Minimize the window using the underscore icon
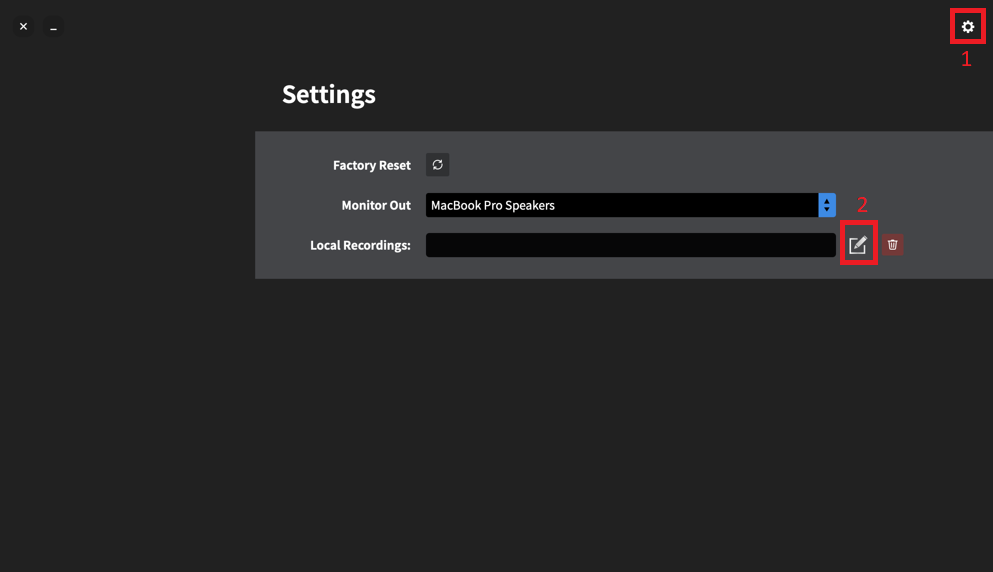This screenshot has width=993, height=572. point(53,27)
